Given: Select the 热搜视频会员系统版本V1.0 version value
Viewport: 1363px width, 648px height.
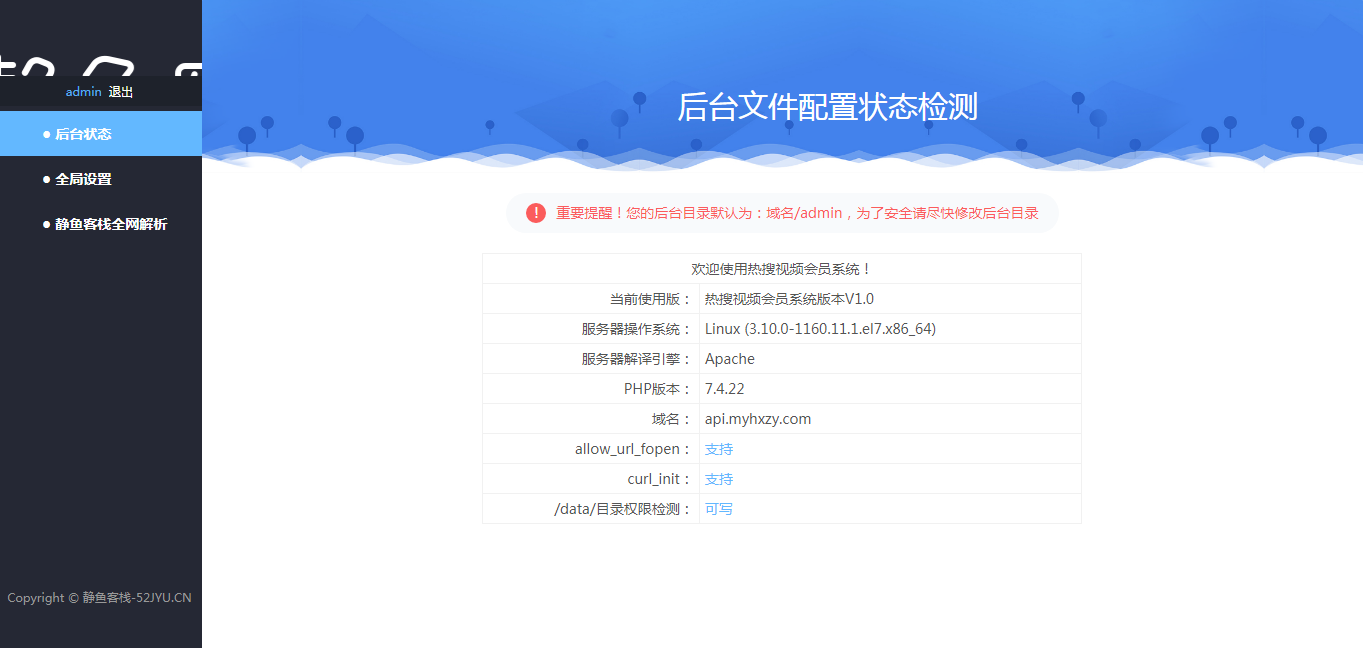Looking at the screenshot, I should [x=789, y=299].
